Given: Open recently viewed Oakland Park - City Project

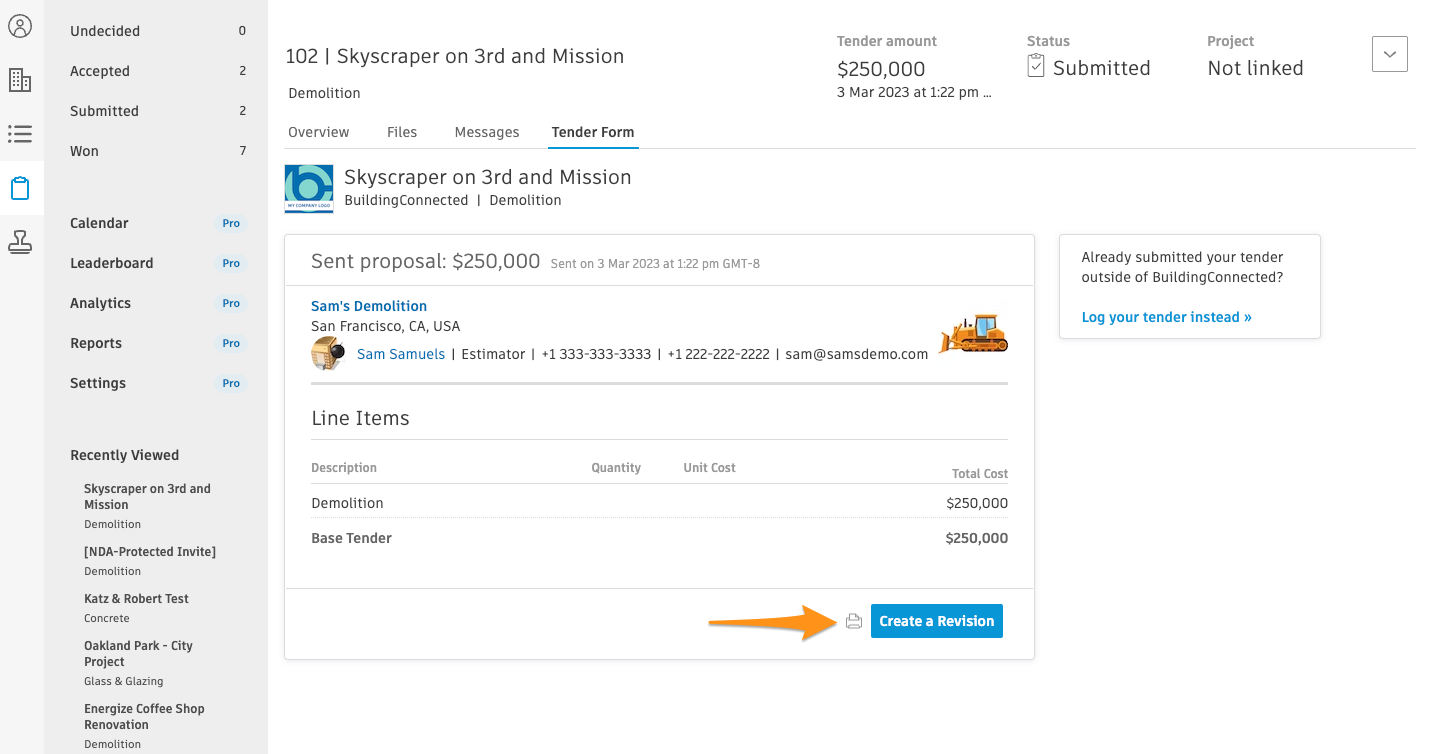Looking at the screenshot, I should pos(138,654).
